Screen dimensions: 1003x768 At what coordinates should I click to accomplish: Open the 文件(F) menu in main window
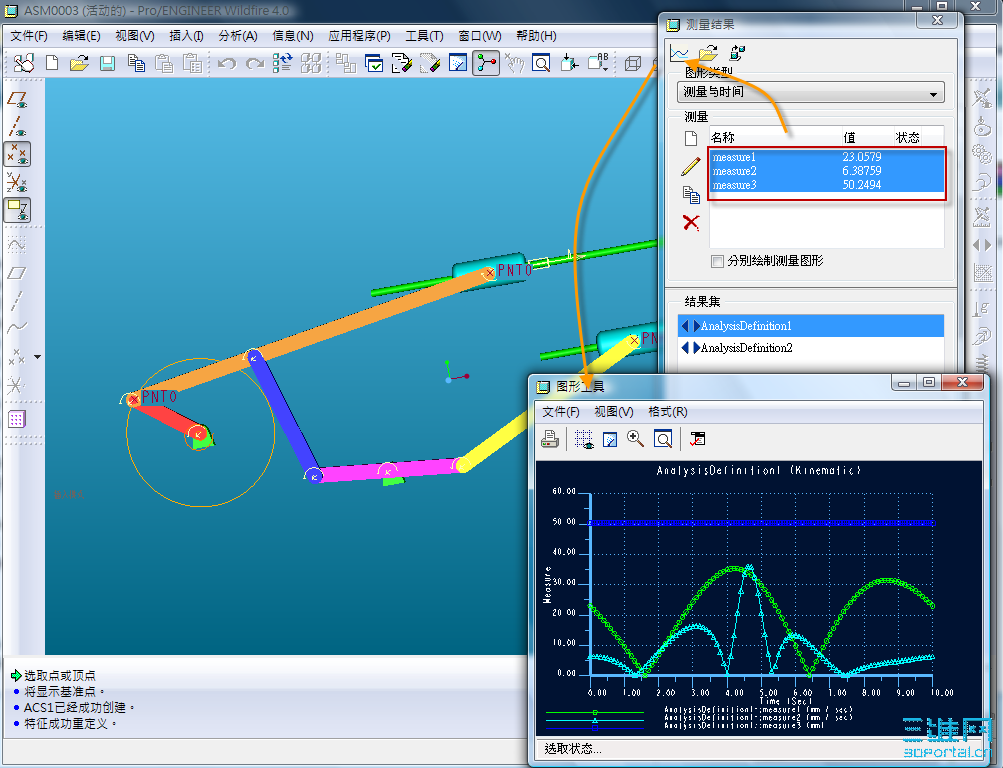tap(29, 36)
